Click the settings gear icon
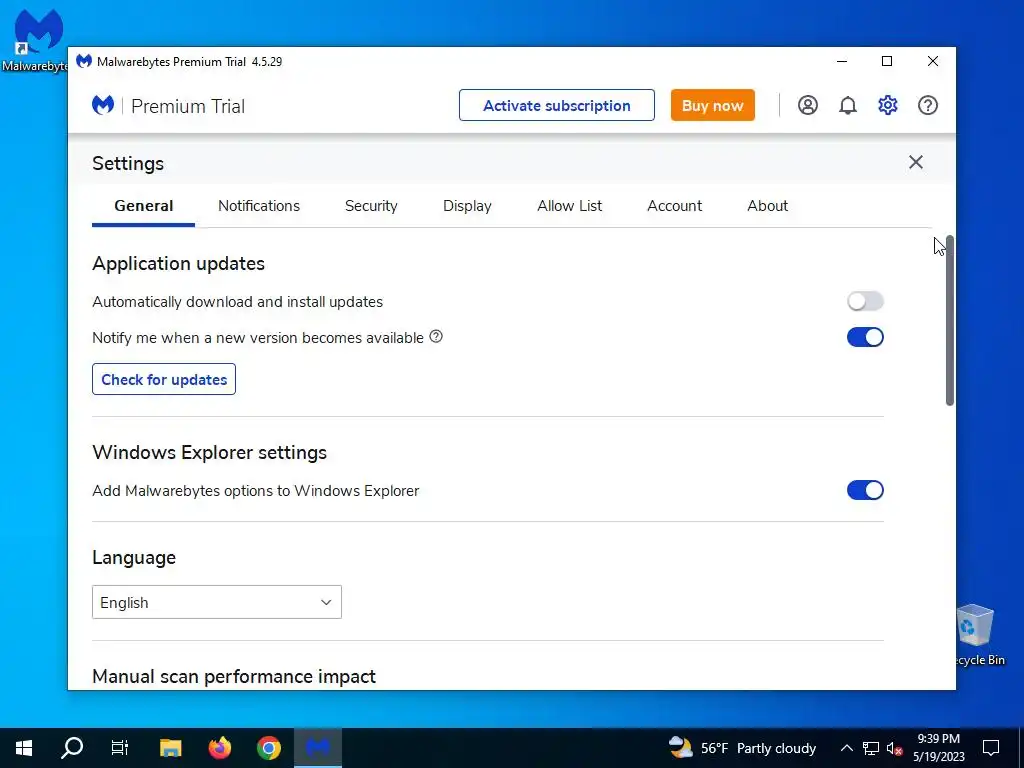The image size is (1024, 768). point(888,105)
